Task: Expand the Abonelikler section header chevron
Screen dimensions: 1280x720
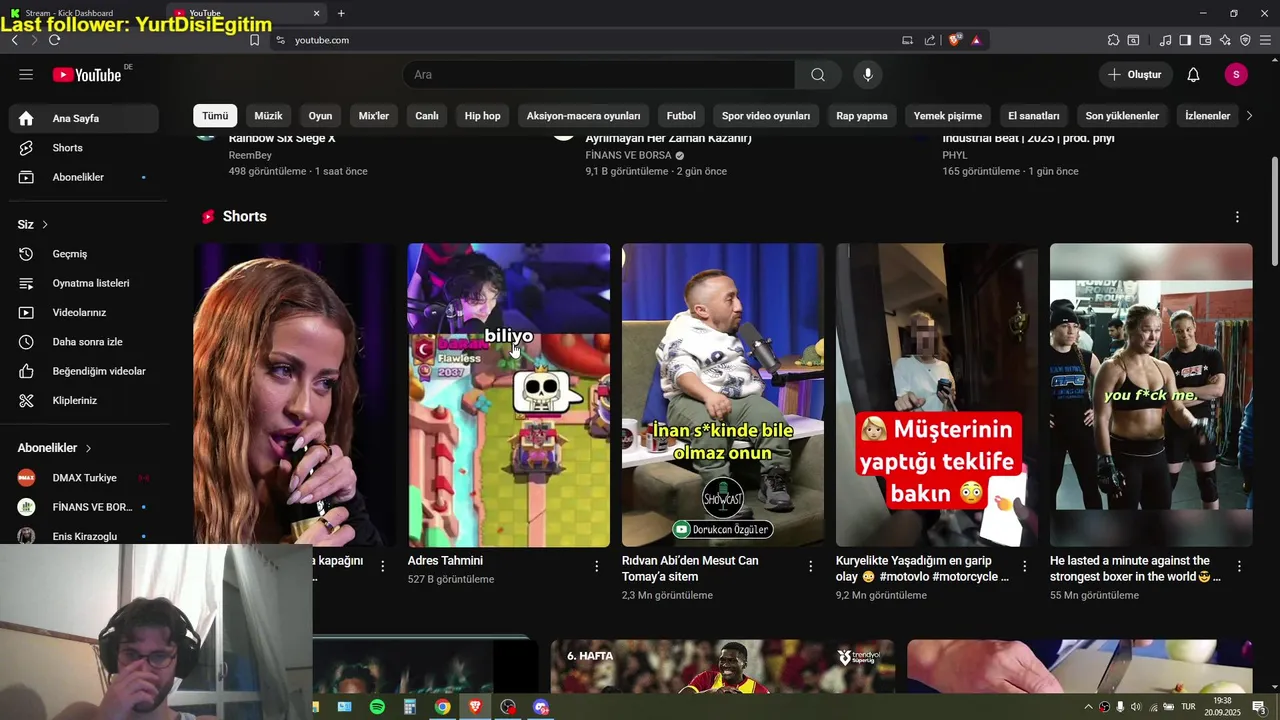Action: [x=88, y=448]
